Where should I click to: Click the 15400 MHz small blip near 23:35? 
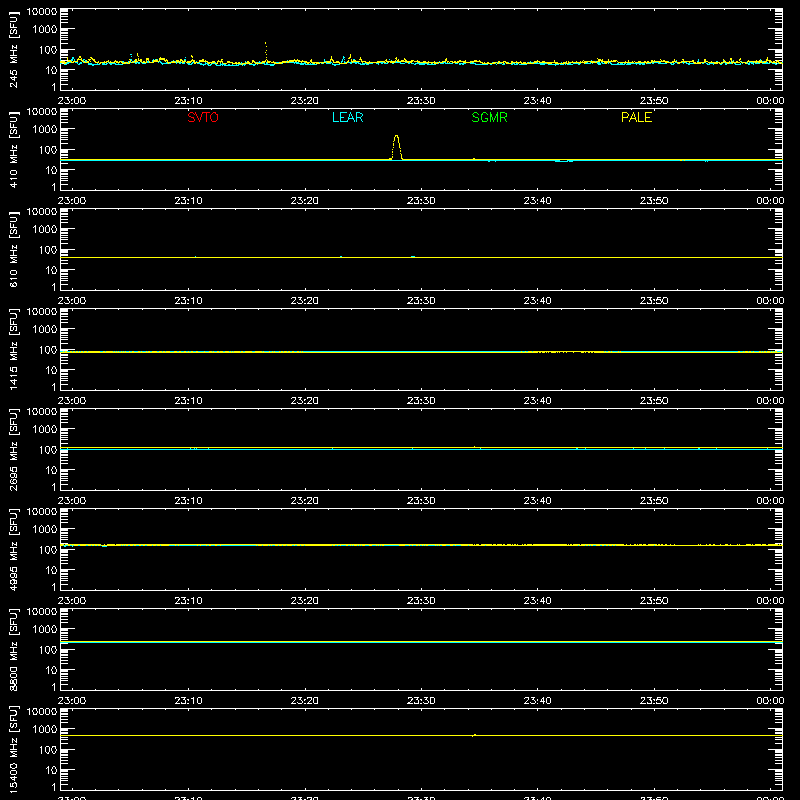(x=474, y=735)
